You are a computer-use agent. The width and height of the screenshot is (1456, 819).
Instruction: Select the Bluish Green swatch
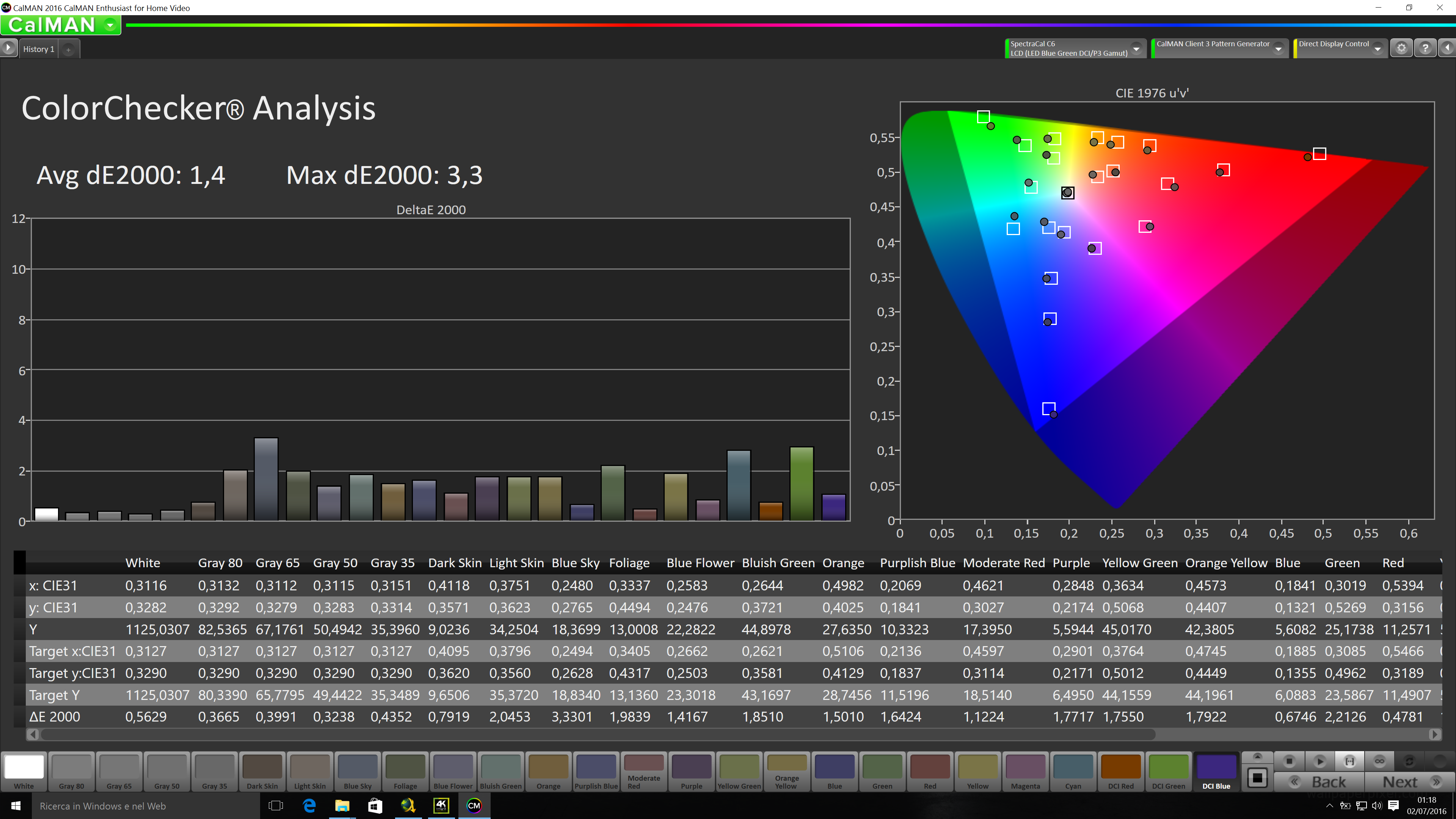(x=501, y=772)
